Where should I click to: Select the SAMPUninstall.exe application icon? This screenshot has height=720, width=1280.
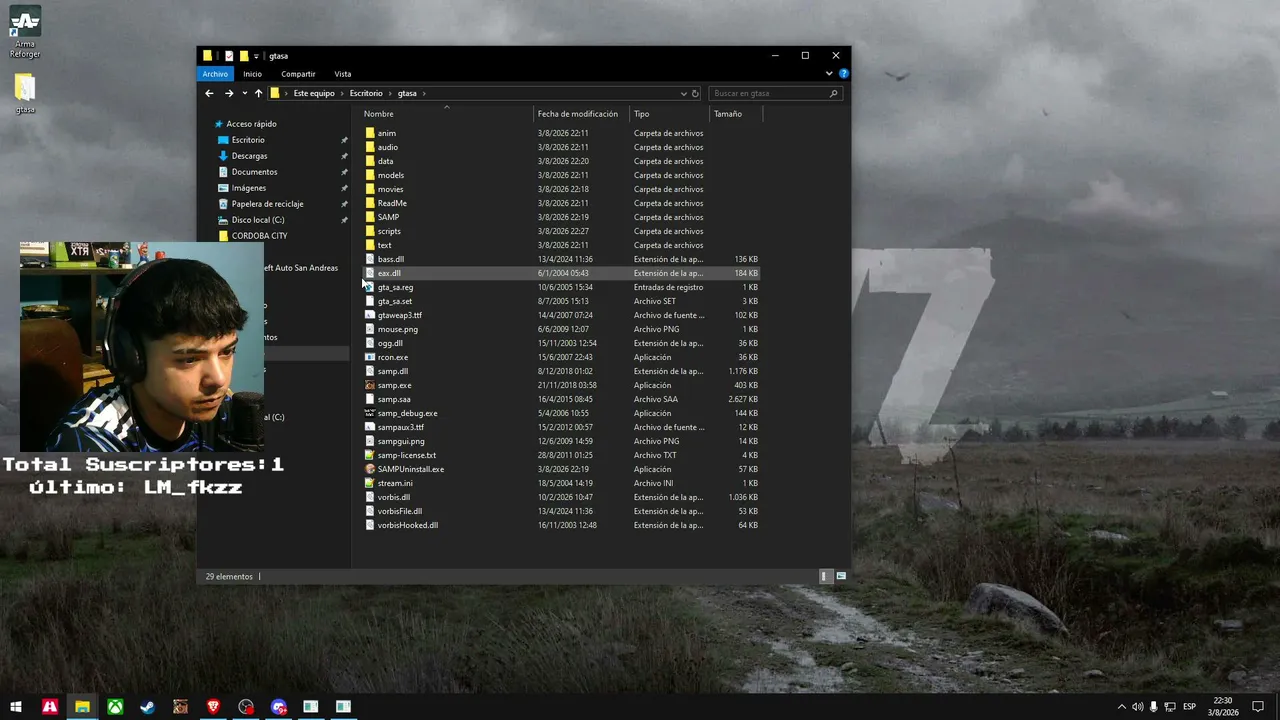click(370, 469)
